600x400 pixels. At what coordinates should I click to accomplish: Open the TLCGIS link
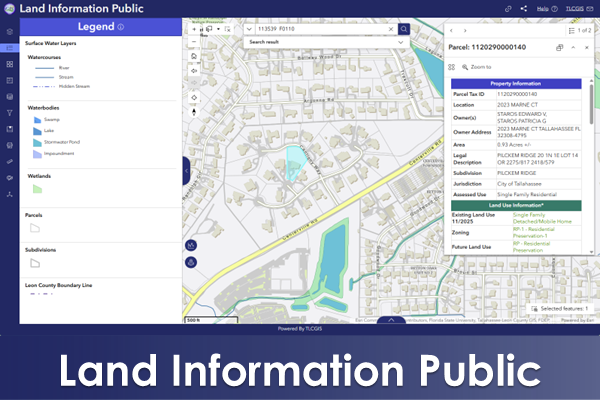pos(579,9)
